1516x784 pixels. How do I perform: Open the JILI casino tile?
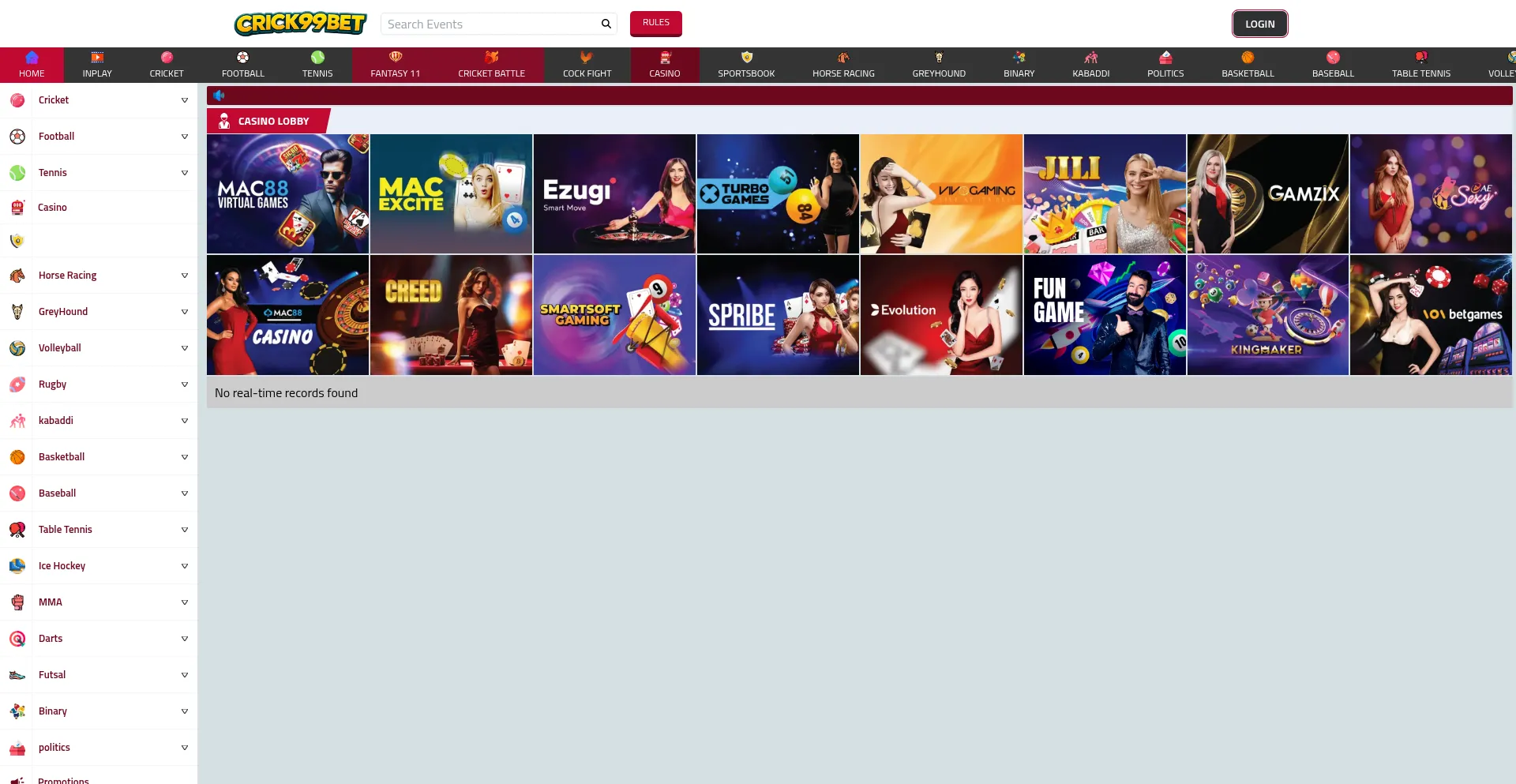(1105, 193)
